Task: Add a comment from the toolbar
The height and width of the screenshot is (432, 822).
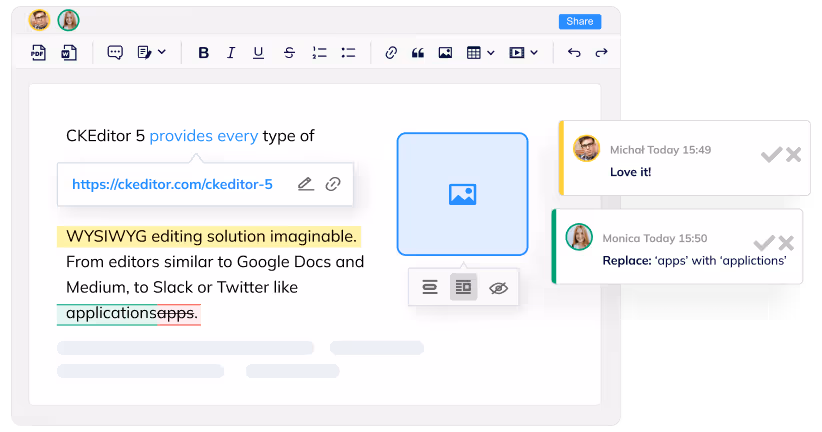Action: click(115, 53)
